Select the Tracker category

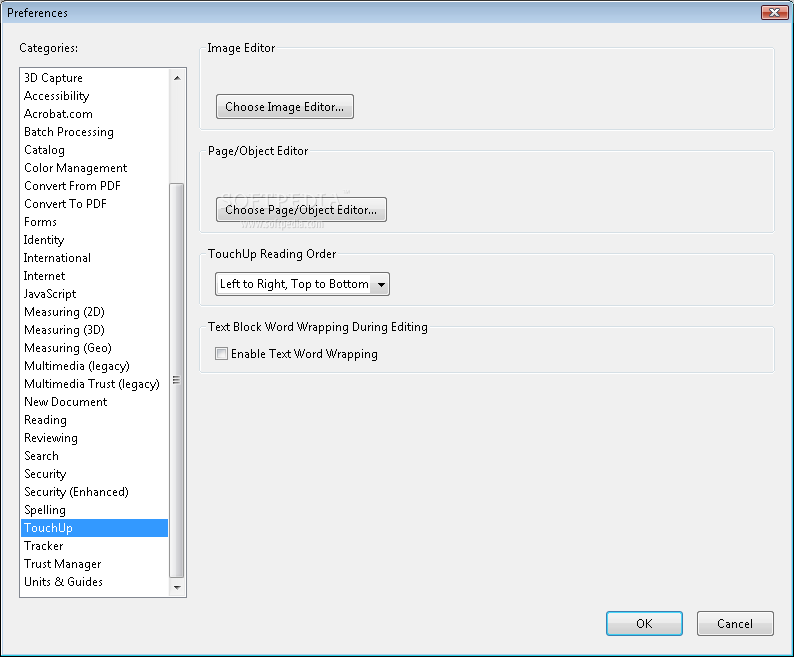tap(94, 546)
